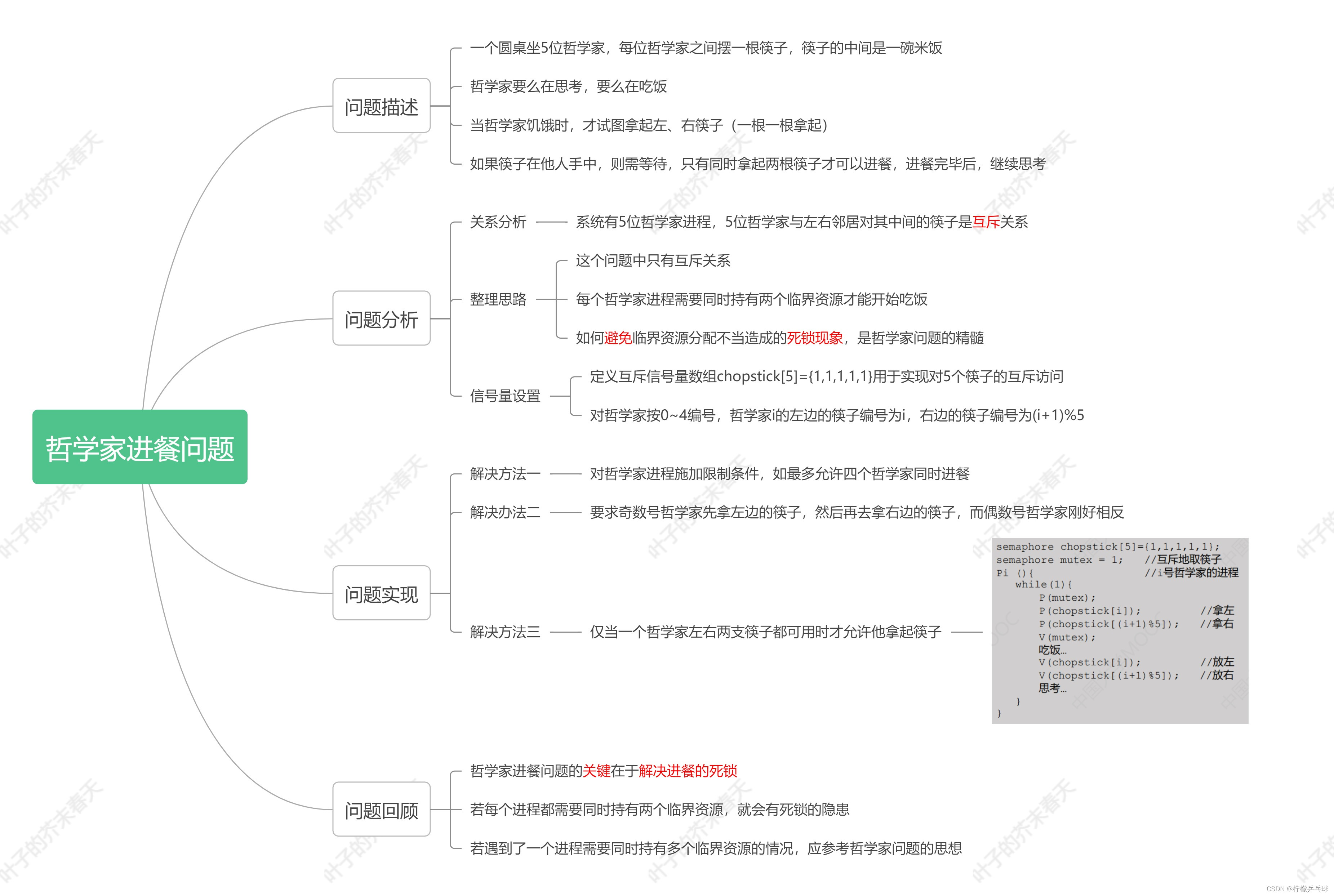The height and width of the screenshot is (896, 1334).
Task: Select the root node 哲学家进餐问题
Action: pyautogui.click(x=140, y=447)
